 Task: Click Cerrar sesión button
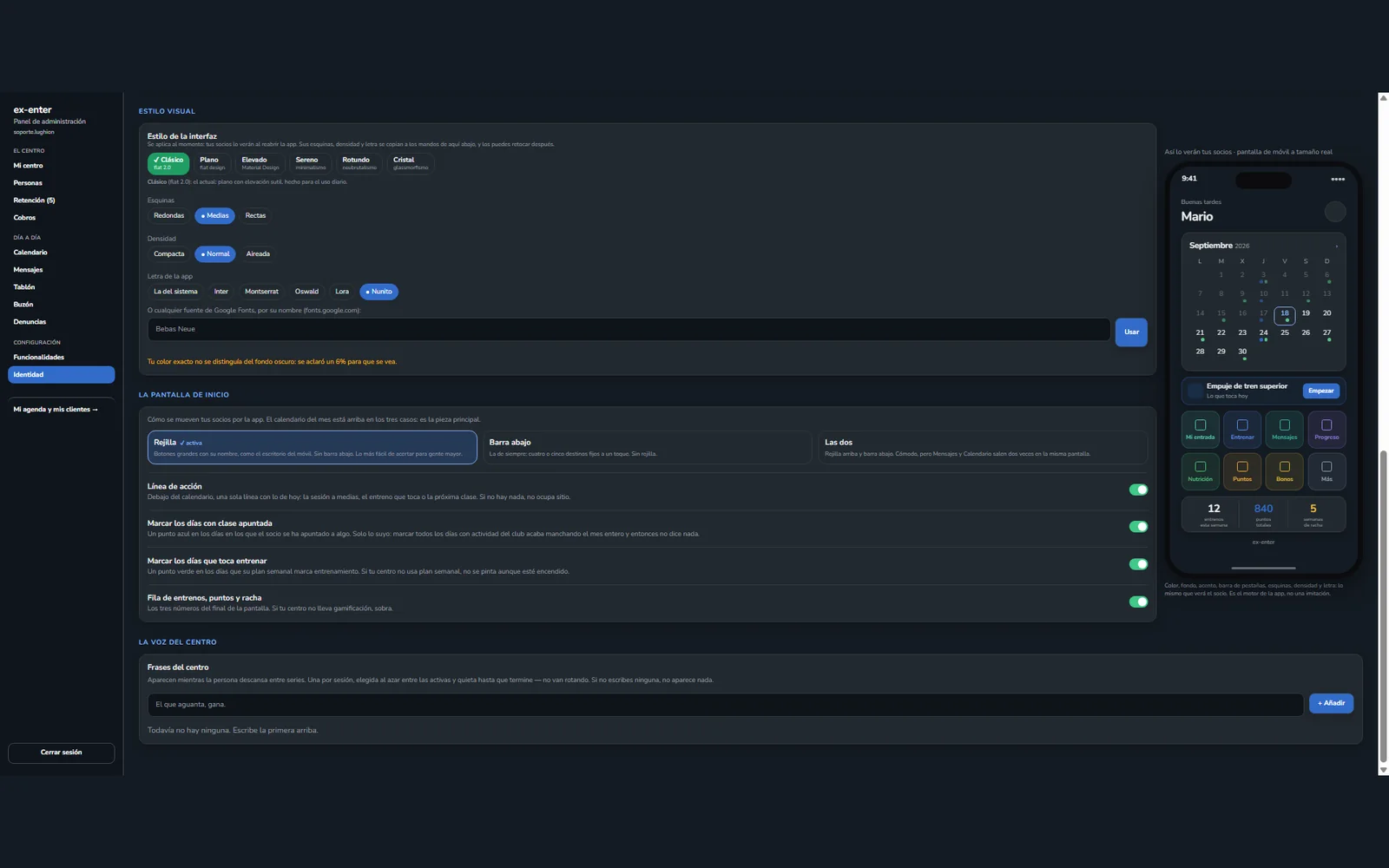point(62,753)
